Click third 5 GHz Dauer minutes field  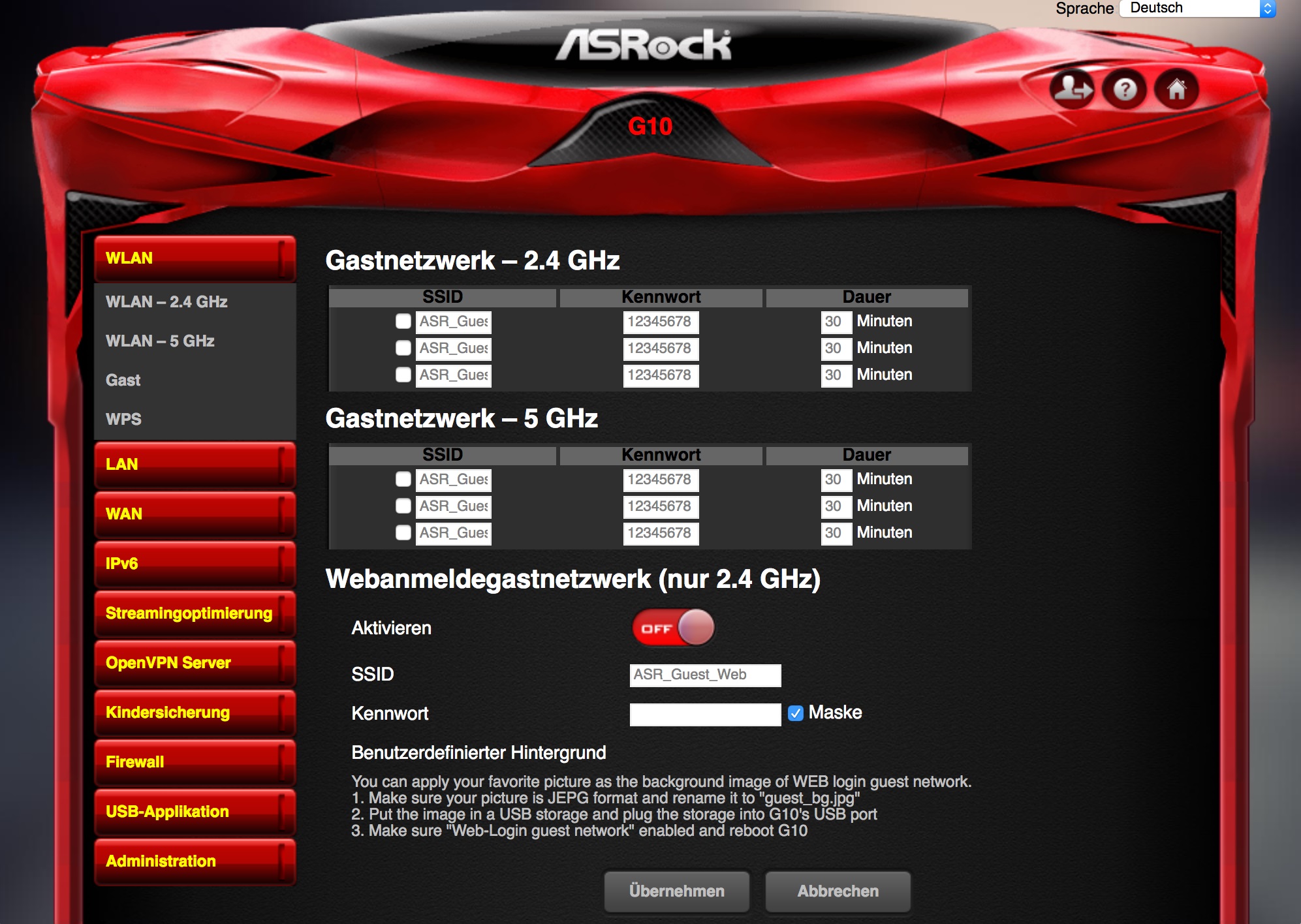pos(836,533)
